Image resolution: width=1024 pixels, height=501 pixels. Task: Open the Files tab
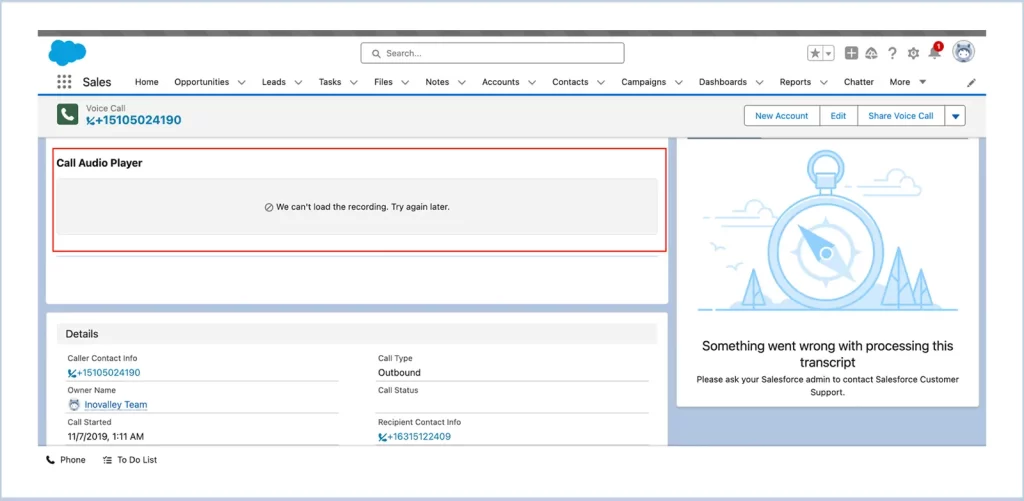(x=383, y=82)
